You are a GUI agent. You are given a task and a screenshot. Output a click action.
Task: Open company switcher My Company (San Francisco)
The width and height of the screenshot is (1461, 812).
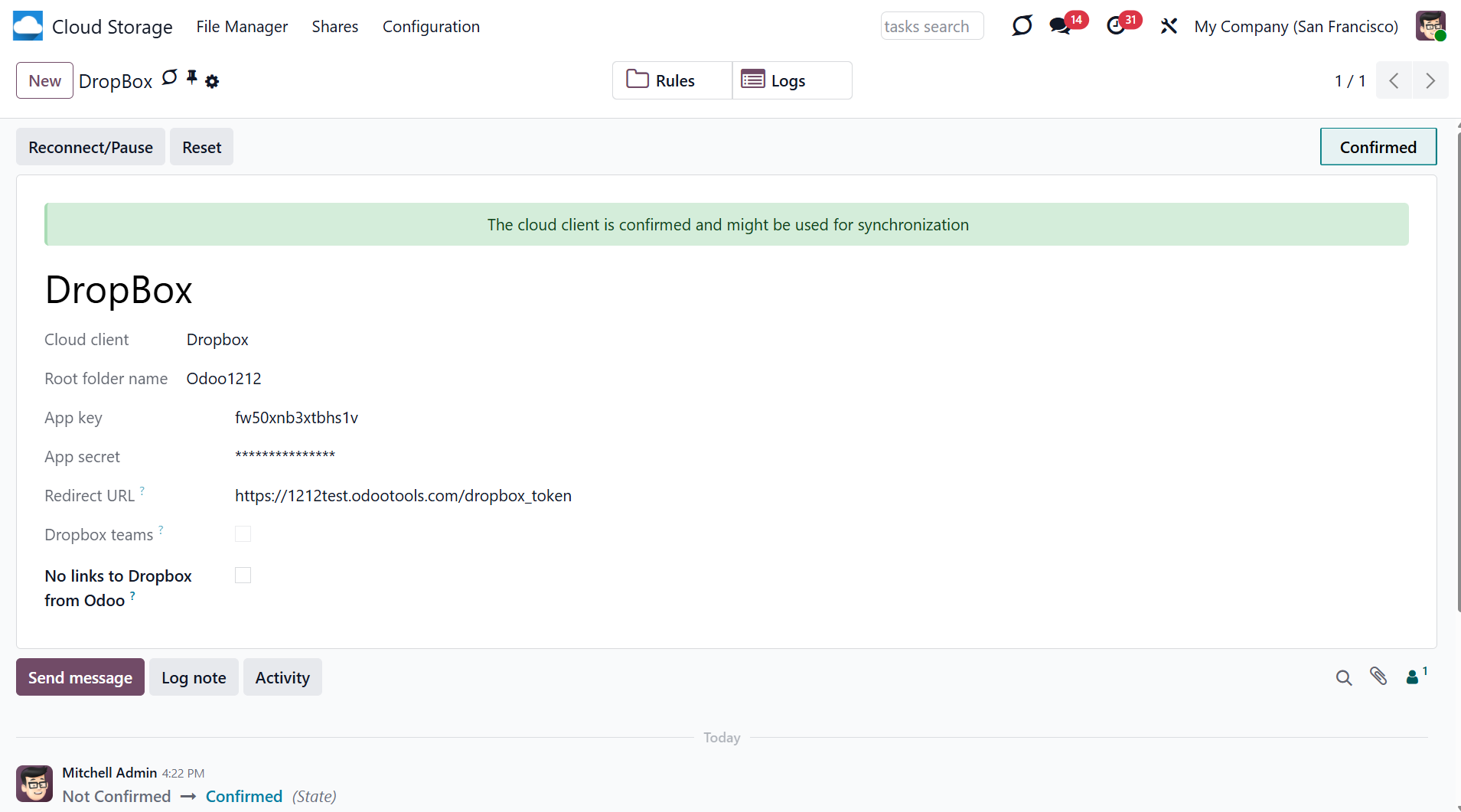point(1296,27)
